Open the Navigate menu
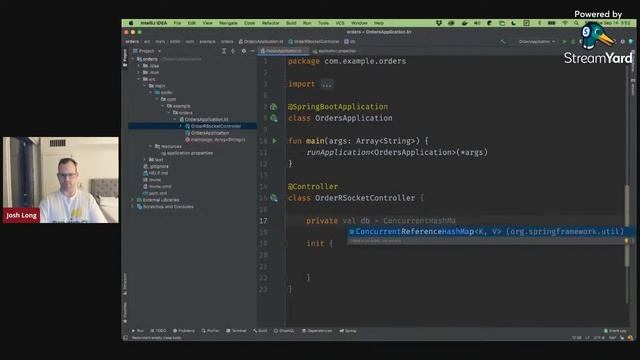640x360 pixels. point(228,23)
